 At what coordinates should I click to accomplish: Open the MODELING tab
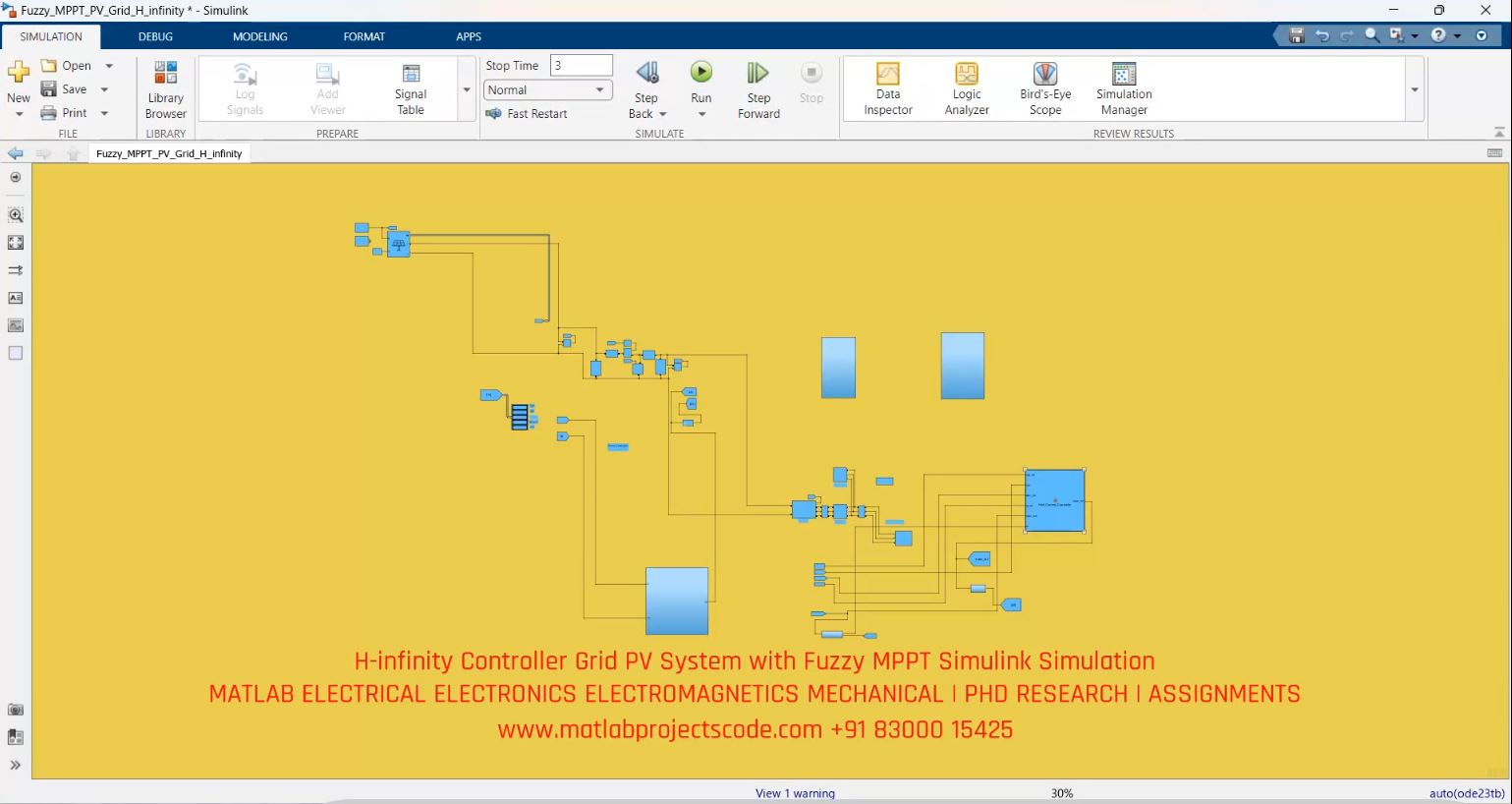(x=260, y=36)
